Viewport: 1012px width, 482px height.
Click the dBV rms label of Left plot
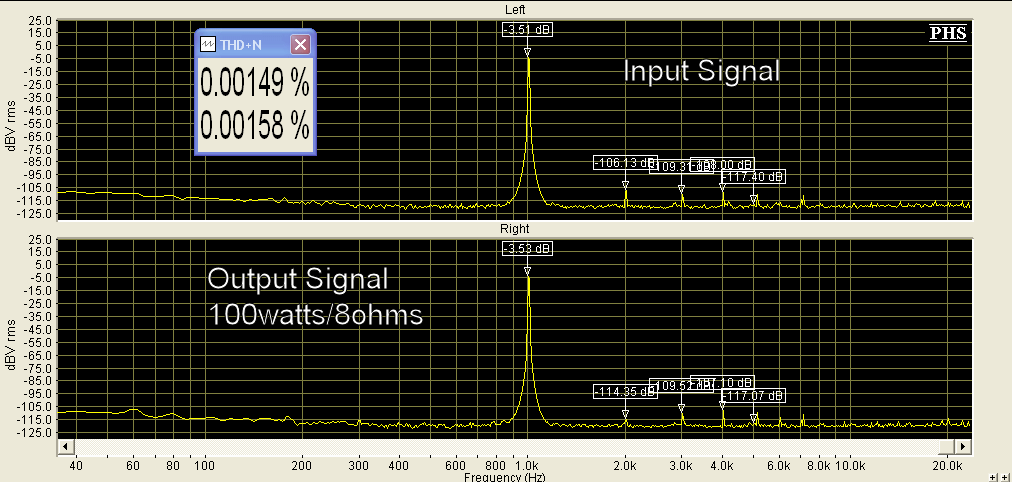click(9, 125)
